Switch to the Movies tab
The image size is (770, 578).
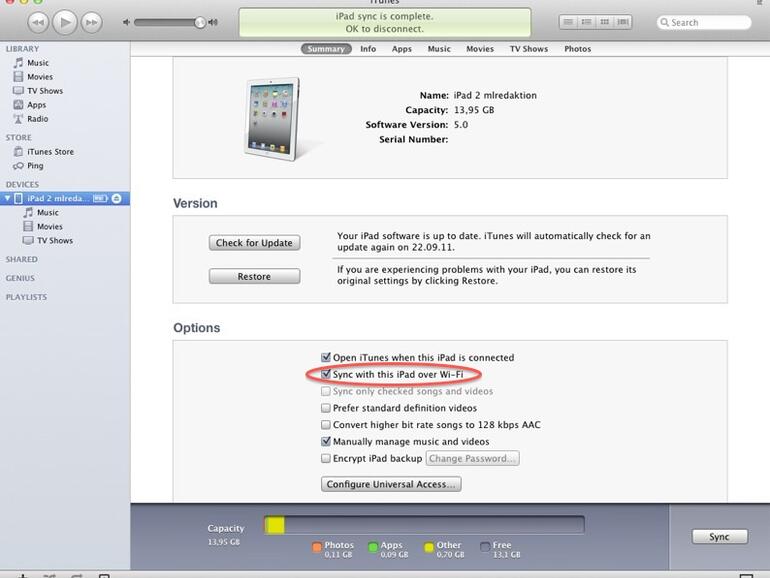480,49
